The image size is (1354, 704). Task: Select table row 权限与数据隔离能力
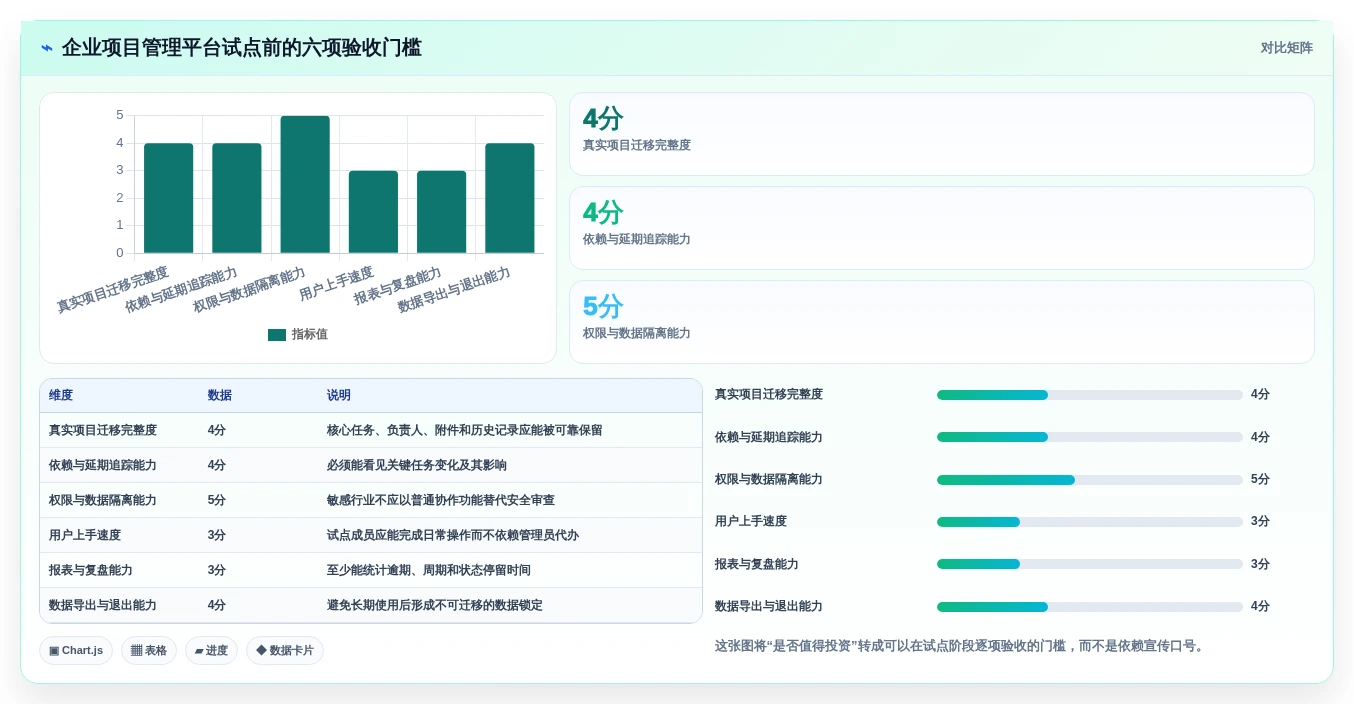point(371,500)
